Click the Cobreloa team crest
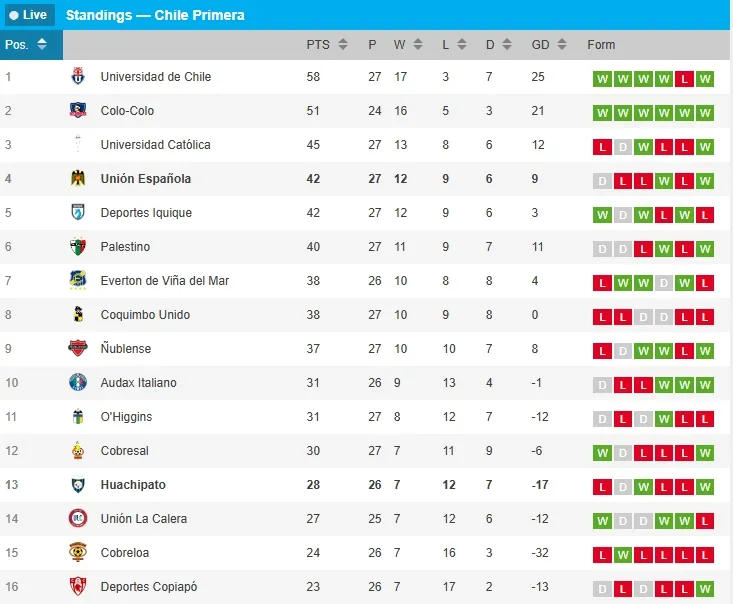The height and width of the screenshot is (604, 733). 78,552
